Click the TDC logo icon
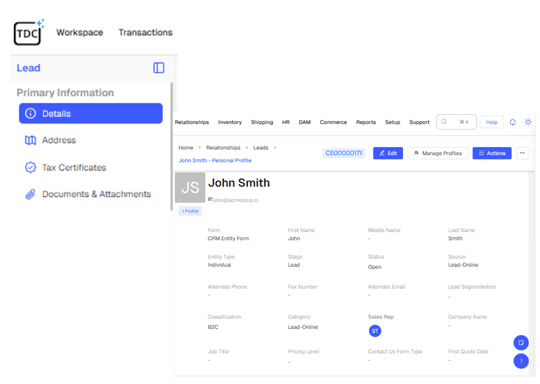This screenshot has width=540, height=384. (28, 33)
